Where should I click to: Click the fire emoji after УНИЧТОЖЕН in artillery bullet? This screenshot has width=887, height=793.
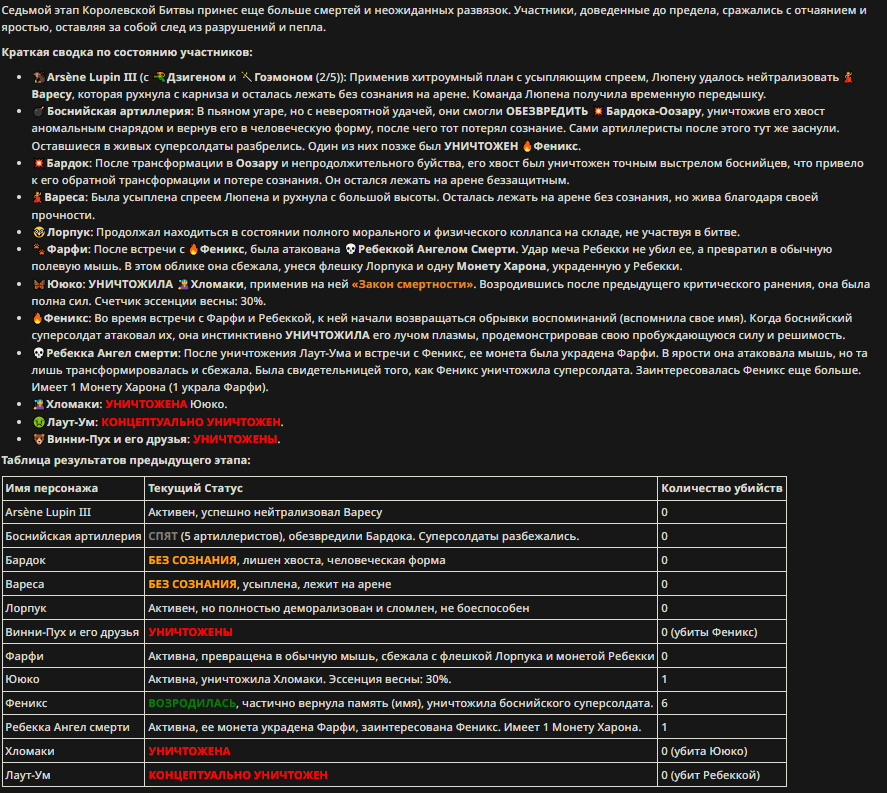[x=527, y=146]
